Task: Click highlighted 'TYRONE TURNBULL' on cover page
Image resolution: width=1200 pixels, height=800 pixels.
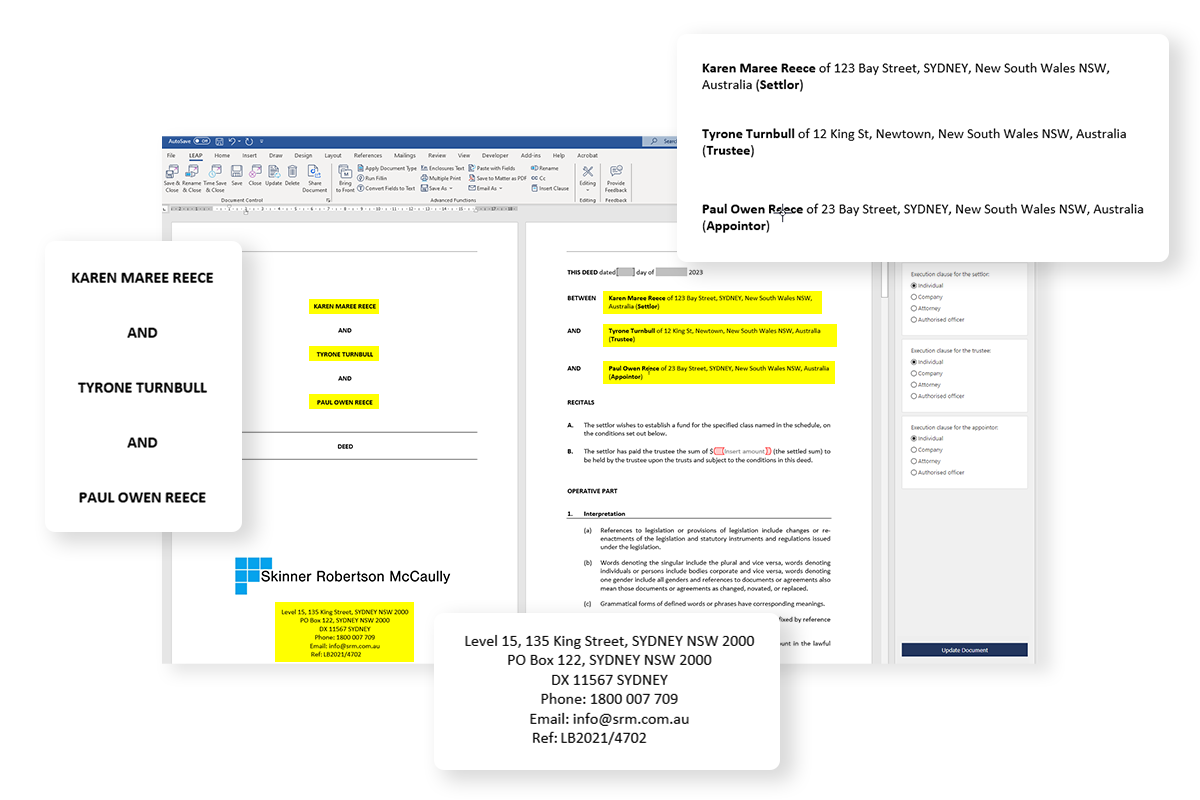Action: click(345, 354)
